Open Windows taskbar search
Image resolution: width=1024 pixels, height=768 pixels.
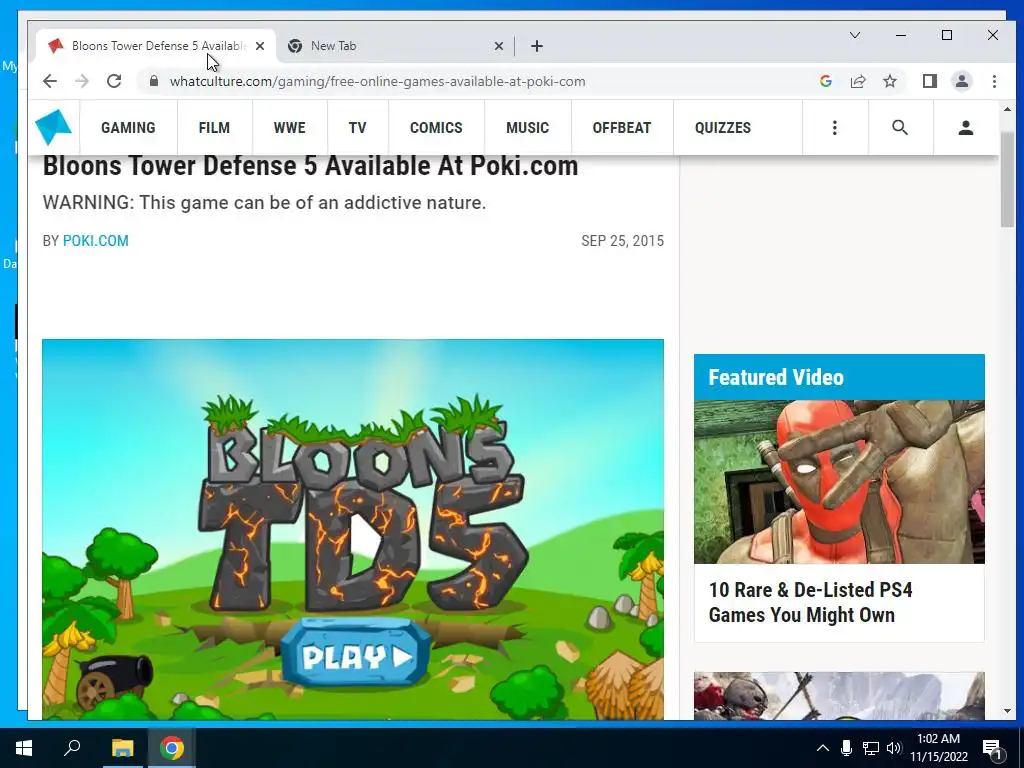click(x=72, y=748)
